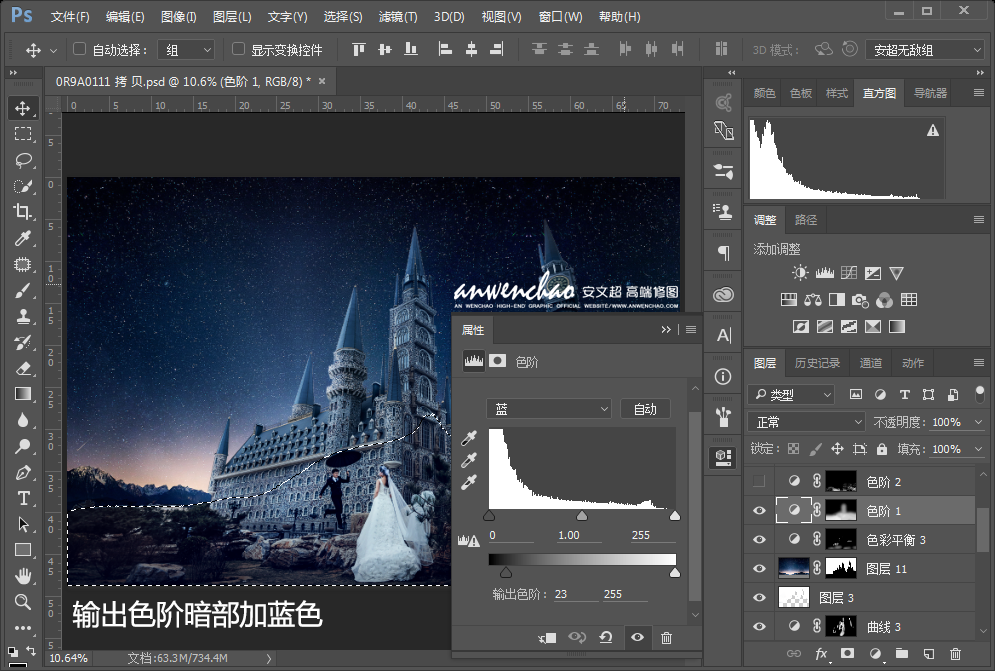Add a Brightness/Contrast adjustment
The height and width of the screenshot is (671, 995).
[800, 273]
